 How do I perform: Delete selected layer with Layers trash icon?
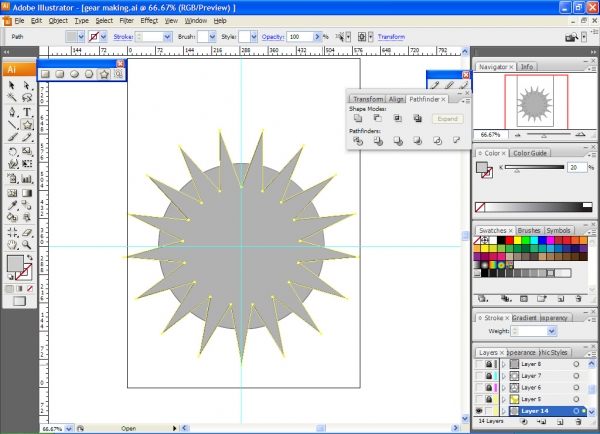pos(578,422)
